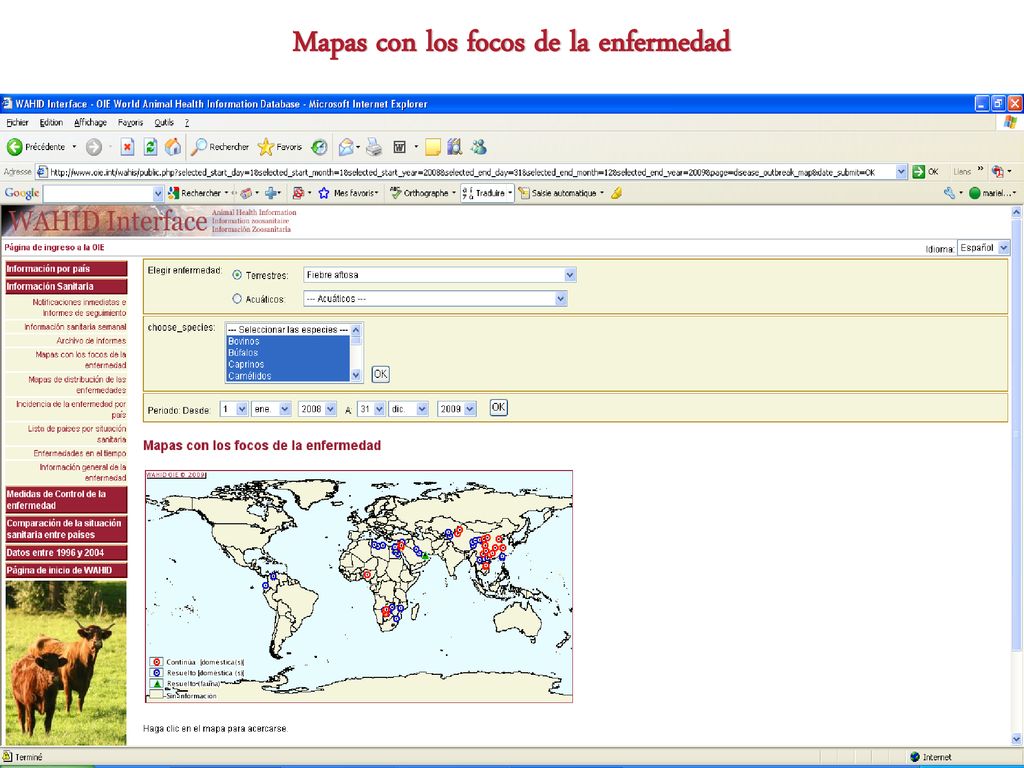
Task: Open Mes favoris bookmarks star
Action: 348,193
